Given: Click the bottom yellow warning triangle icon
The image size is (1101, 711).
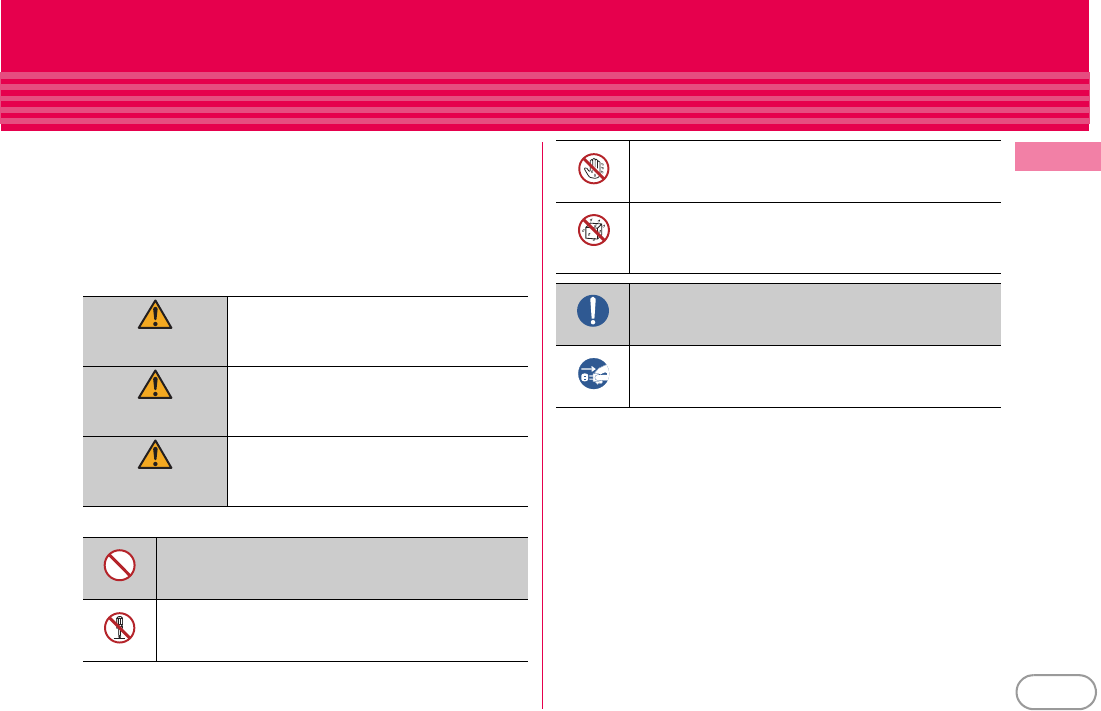Looking at the screenshot, I should [x=155, y=457].
